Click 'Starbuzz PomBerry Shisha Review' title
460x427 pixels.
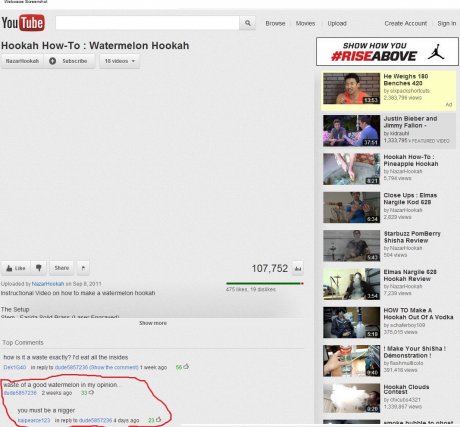412,237
